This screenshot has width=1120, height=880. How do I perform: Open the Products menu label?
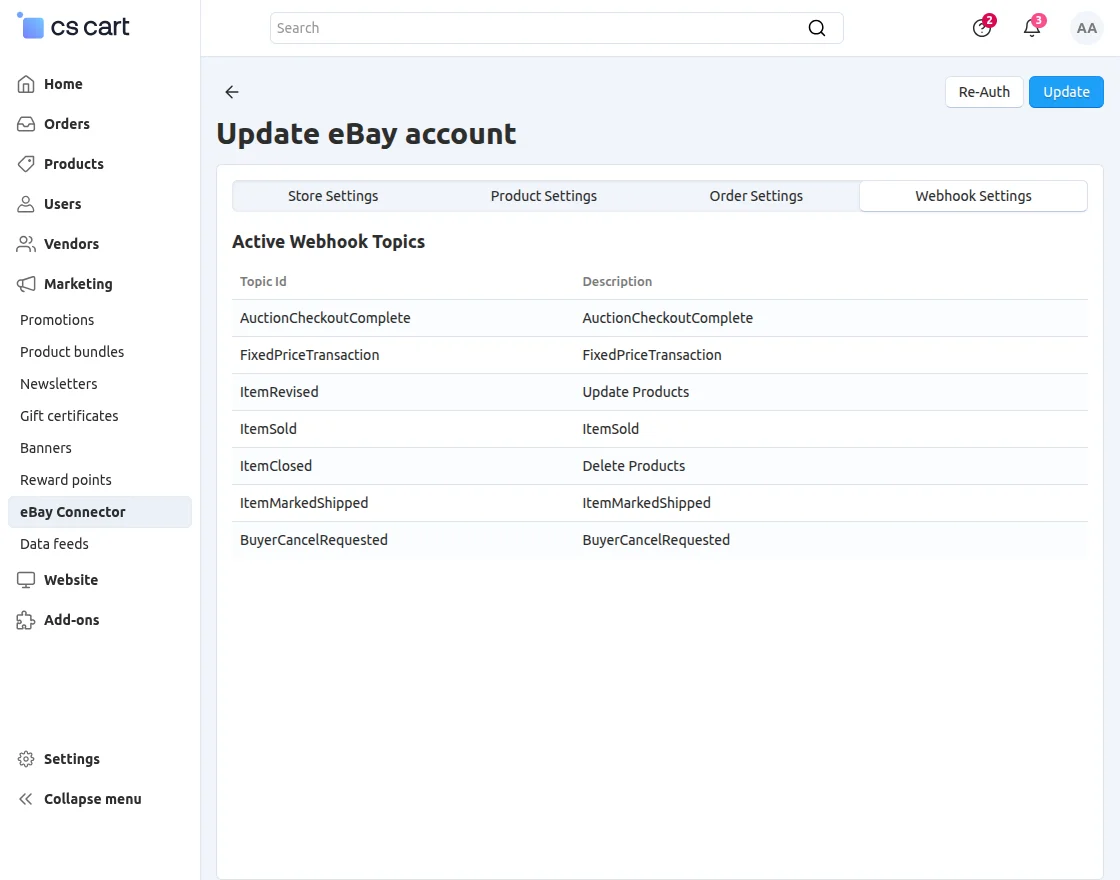(x=74, y=164)
